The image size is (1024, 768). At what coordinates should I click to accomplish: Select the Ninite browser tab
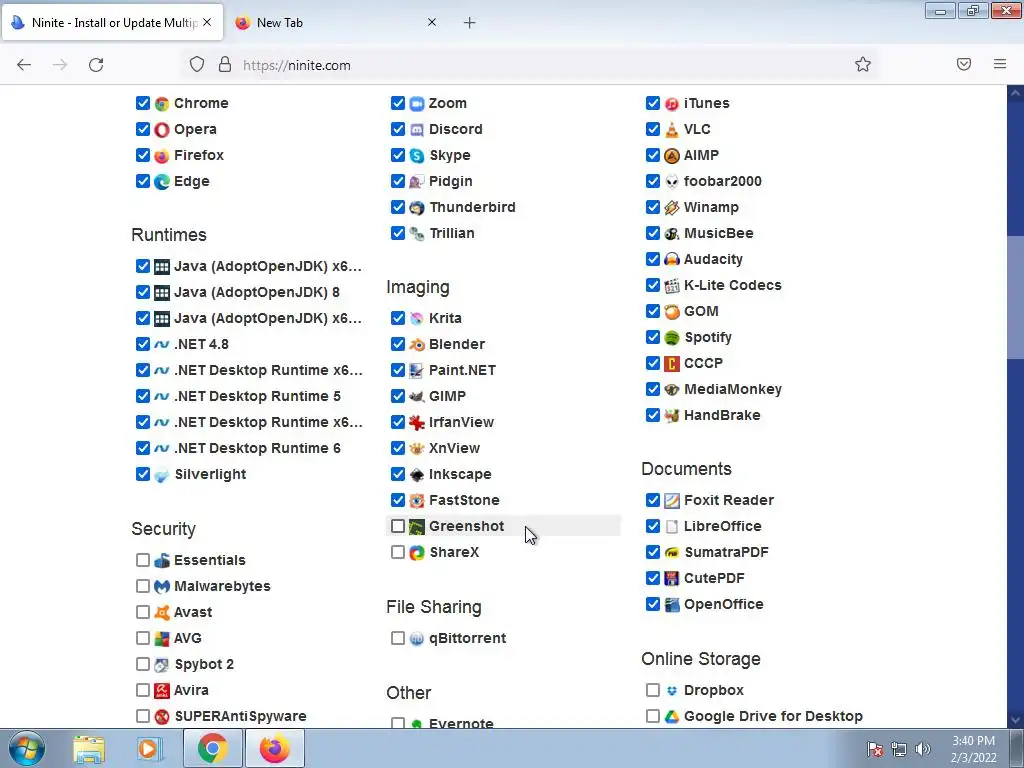[112, 23]
